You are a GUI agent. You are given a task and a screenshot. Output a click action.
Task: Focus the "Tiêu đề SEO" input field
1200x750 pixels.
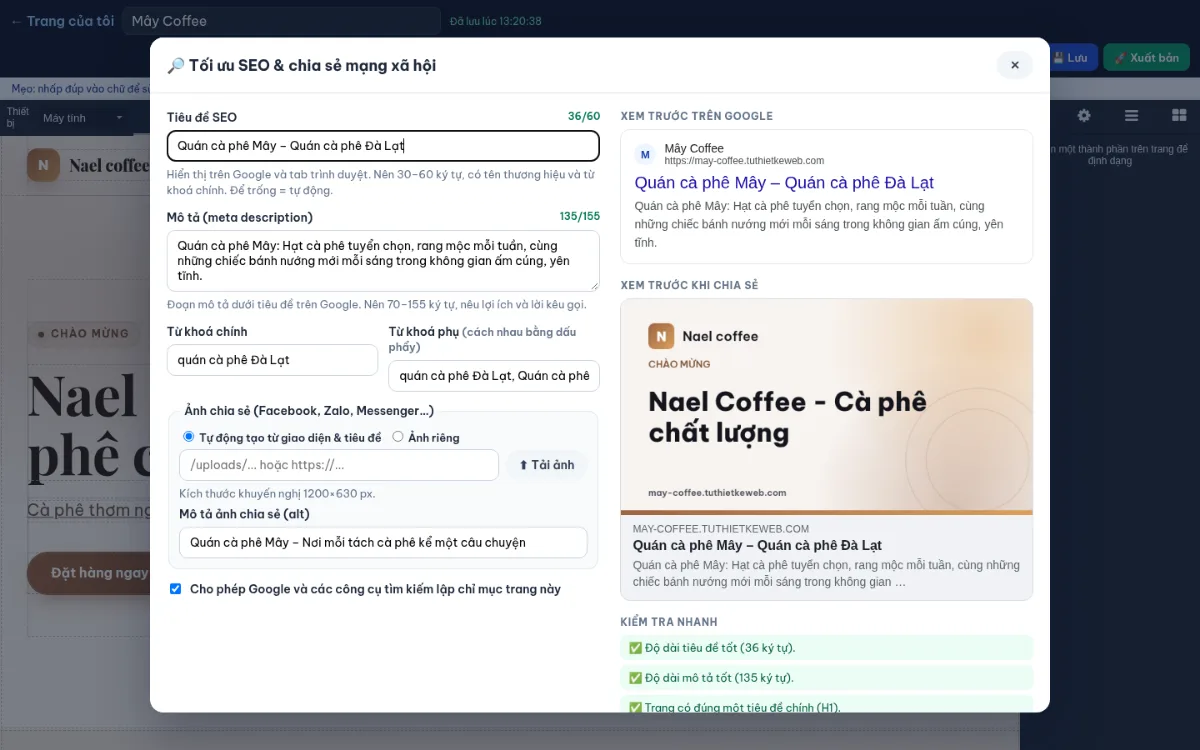(383, 146)
